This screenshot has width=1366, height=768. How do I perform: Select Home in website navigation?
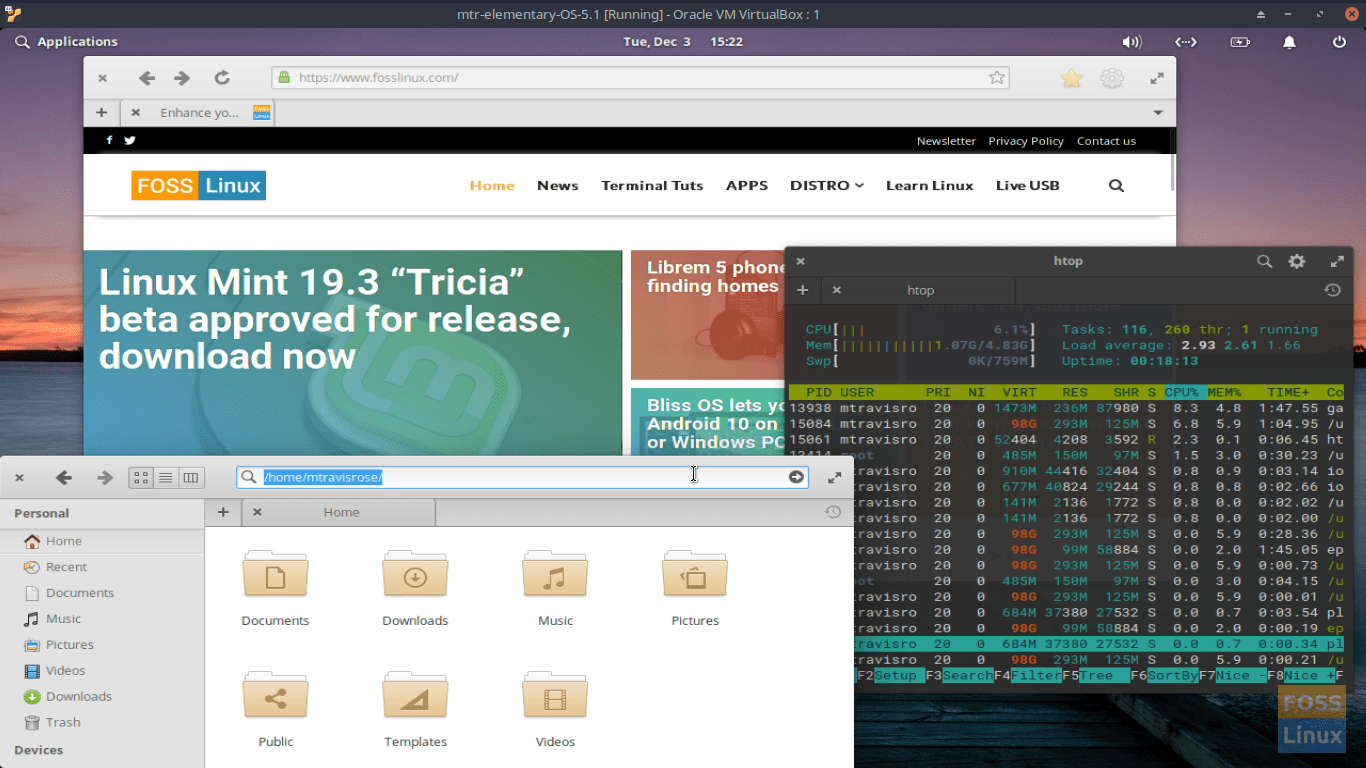tap(492, 185)
